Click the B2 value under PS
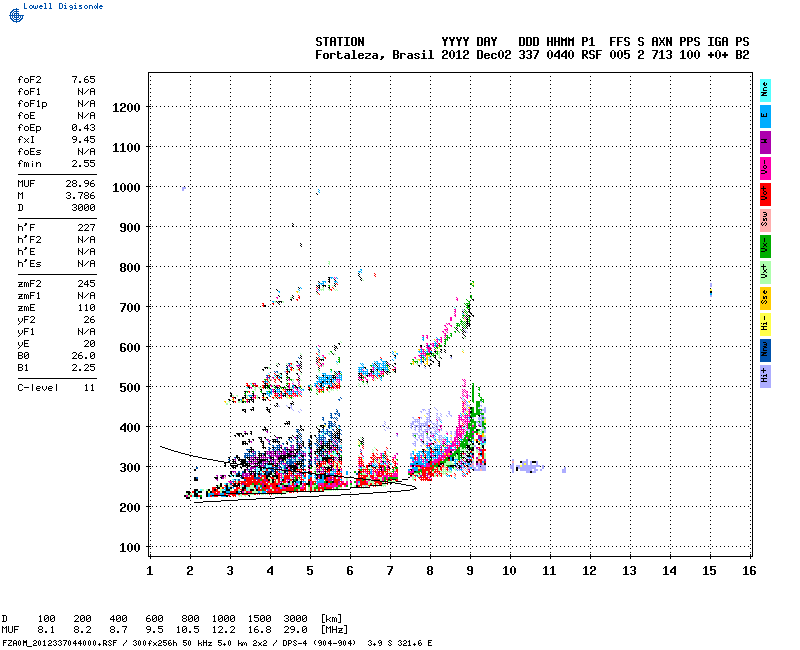 pos(742,55)
